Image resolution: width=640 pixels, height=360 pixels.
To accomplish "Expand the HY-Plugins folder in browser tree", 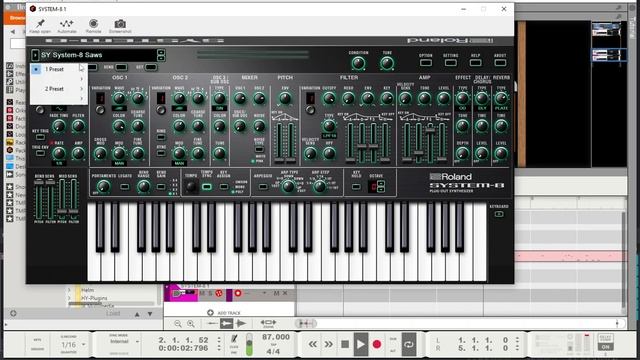I will coord(69,298).
